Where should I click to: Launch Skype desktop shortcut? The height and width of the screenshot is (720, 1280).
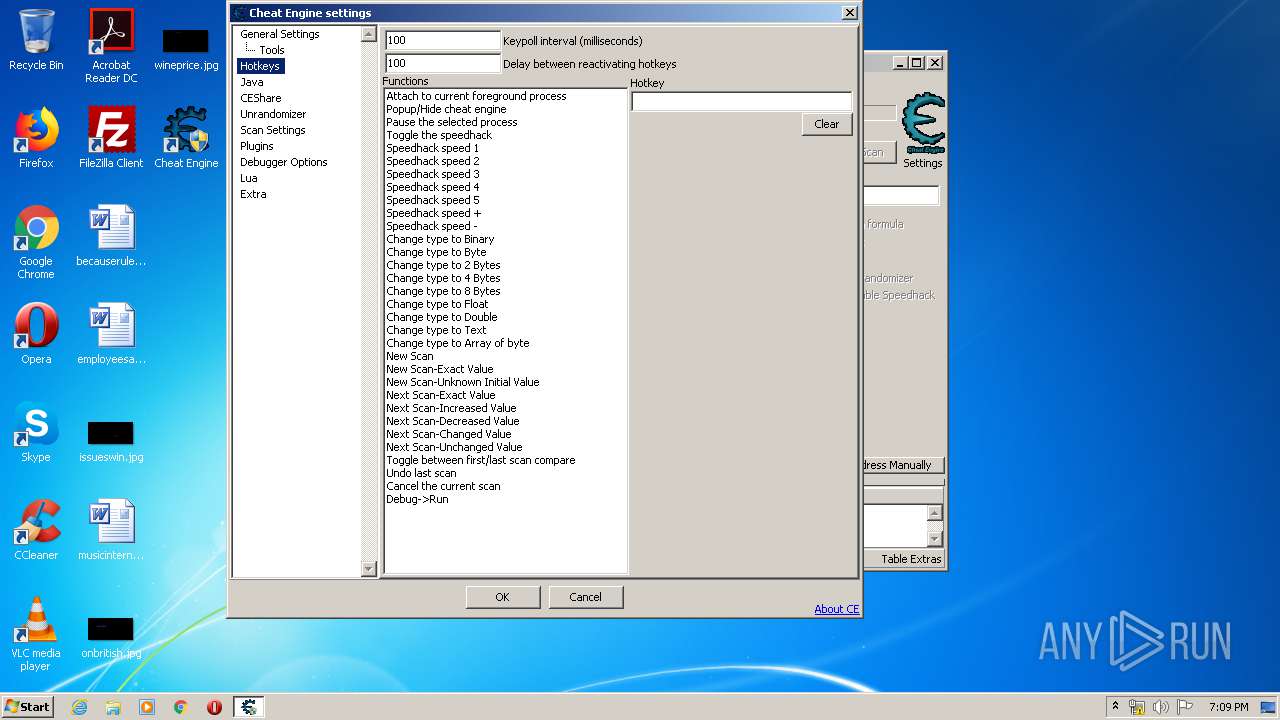36,432
